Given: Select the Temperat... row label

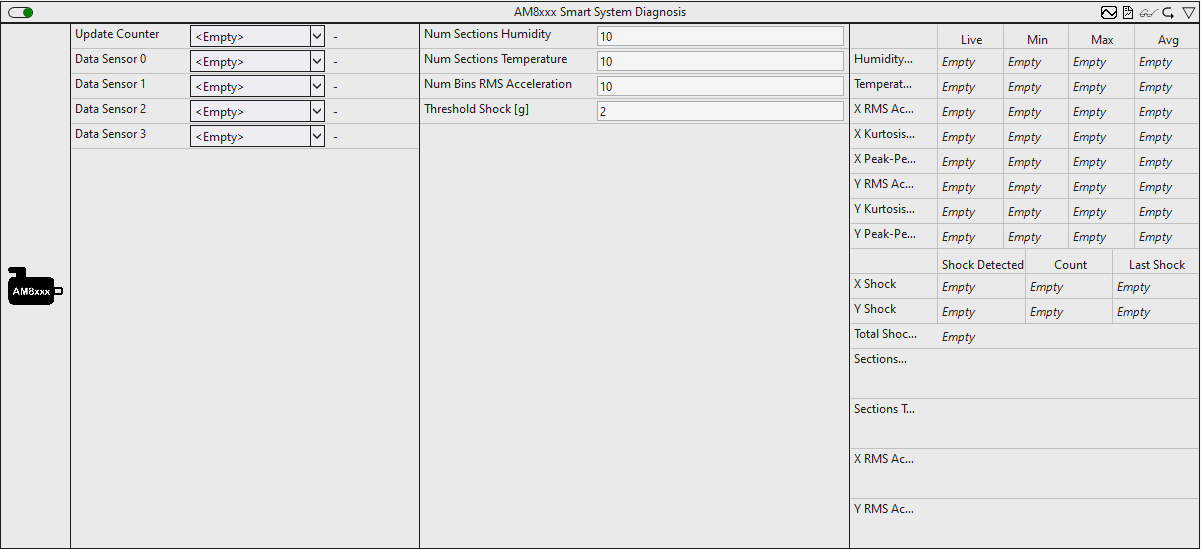Looking at the screenshot, I should tap(883, 85).
